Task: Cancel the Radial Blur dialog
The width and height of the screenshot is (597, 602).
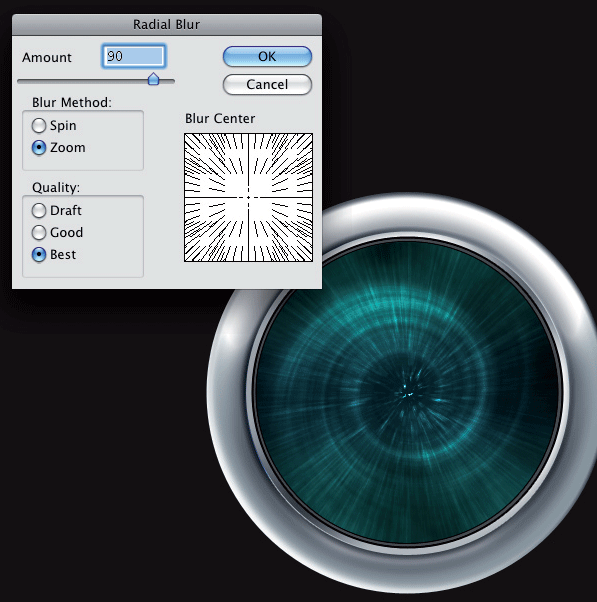Action: (267, 84)
